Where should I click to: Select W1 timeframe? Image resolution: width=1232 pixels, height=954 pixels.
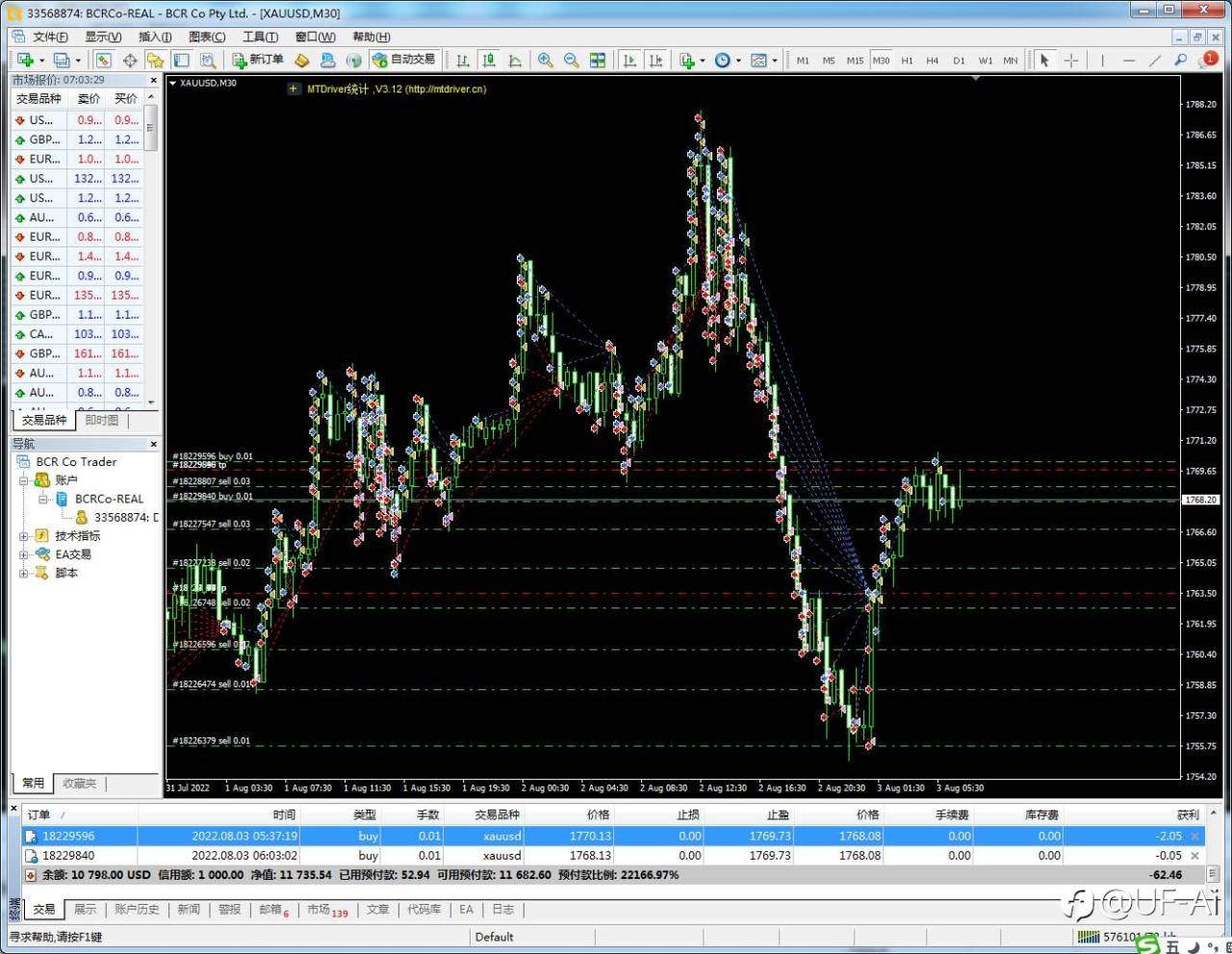[x=985, y=60]
